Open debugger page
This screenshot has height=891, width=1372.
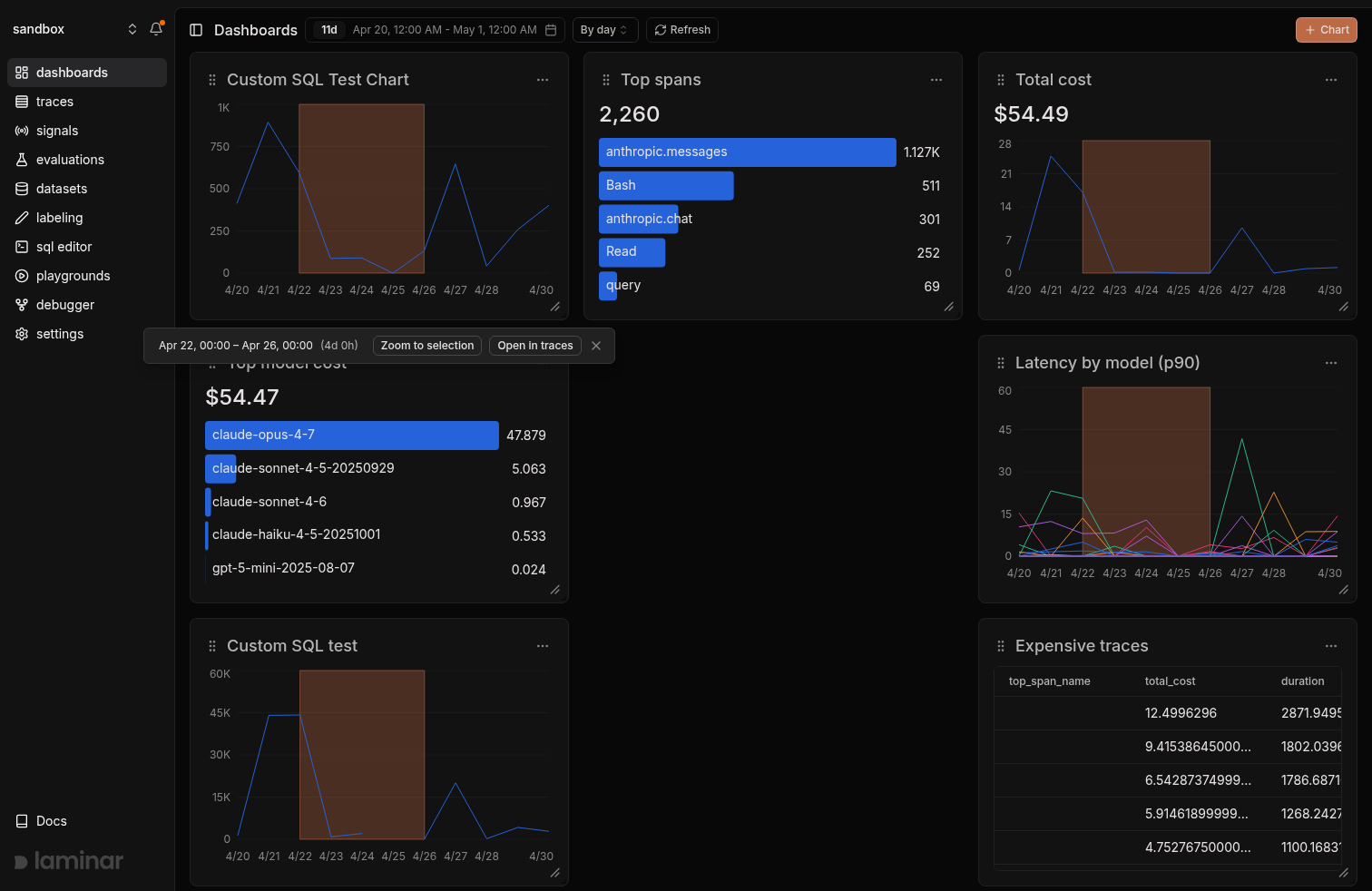[87, 305]
